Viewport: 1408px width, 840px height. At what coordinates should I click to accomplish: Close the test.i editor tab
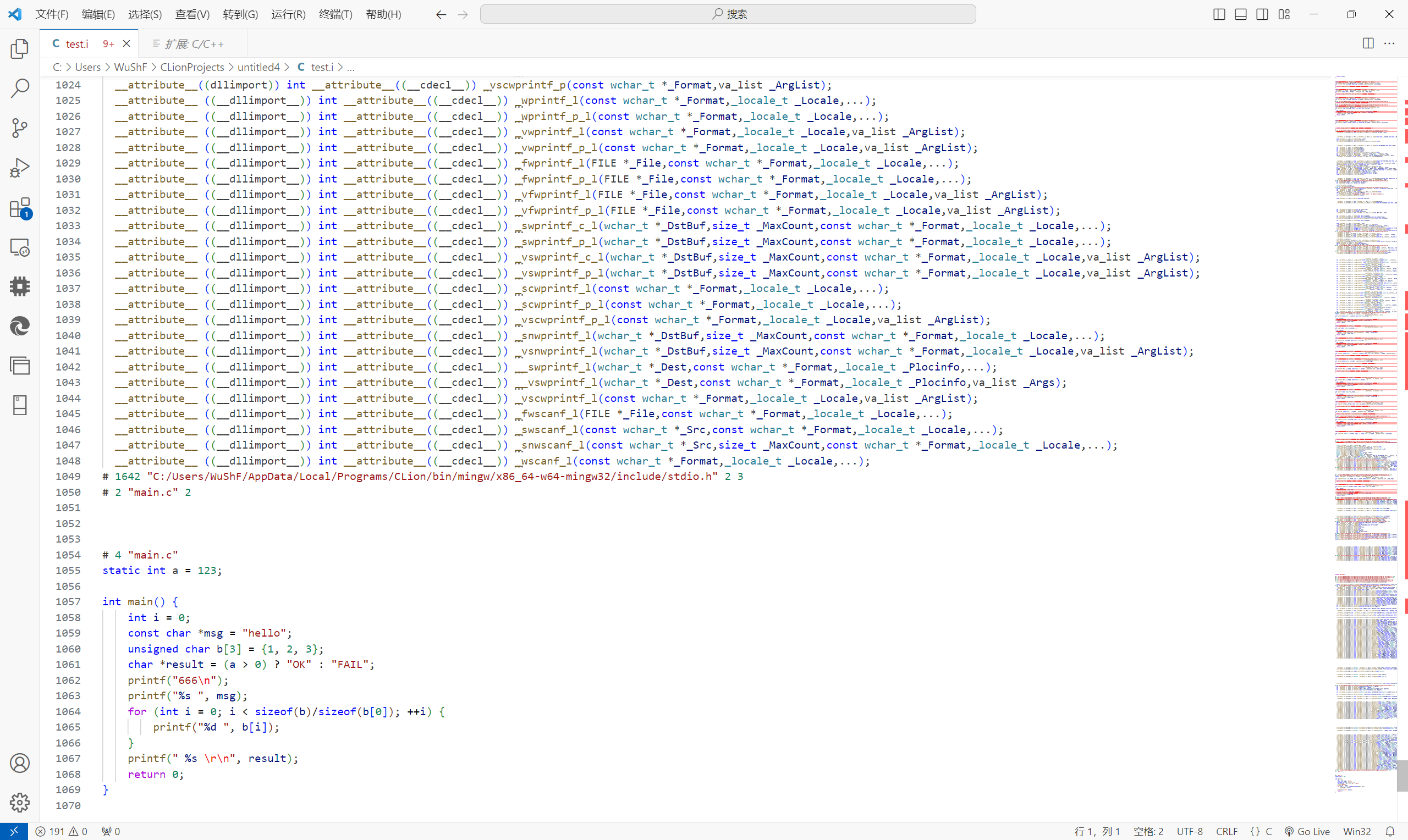click(127, 43)
